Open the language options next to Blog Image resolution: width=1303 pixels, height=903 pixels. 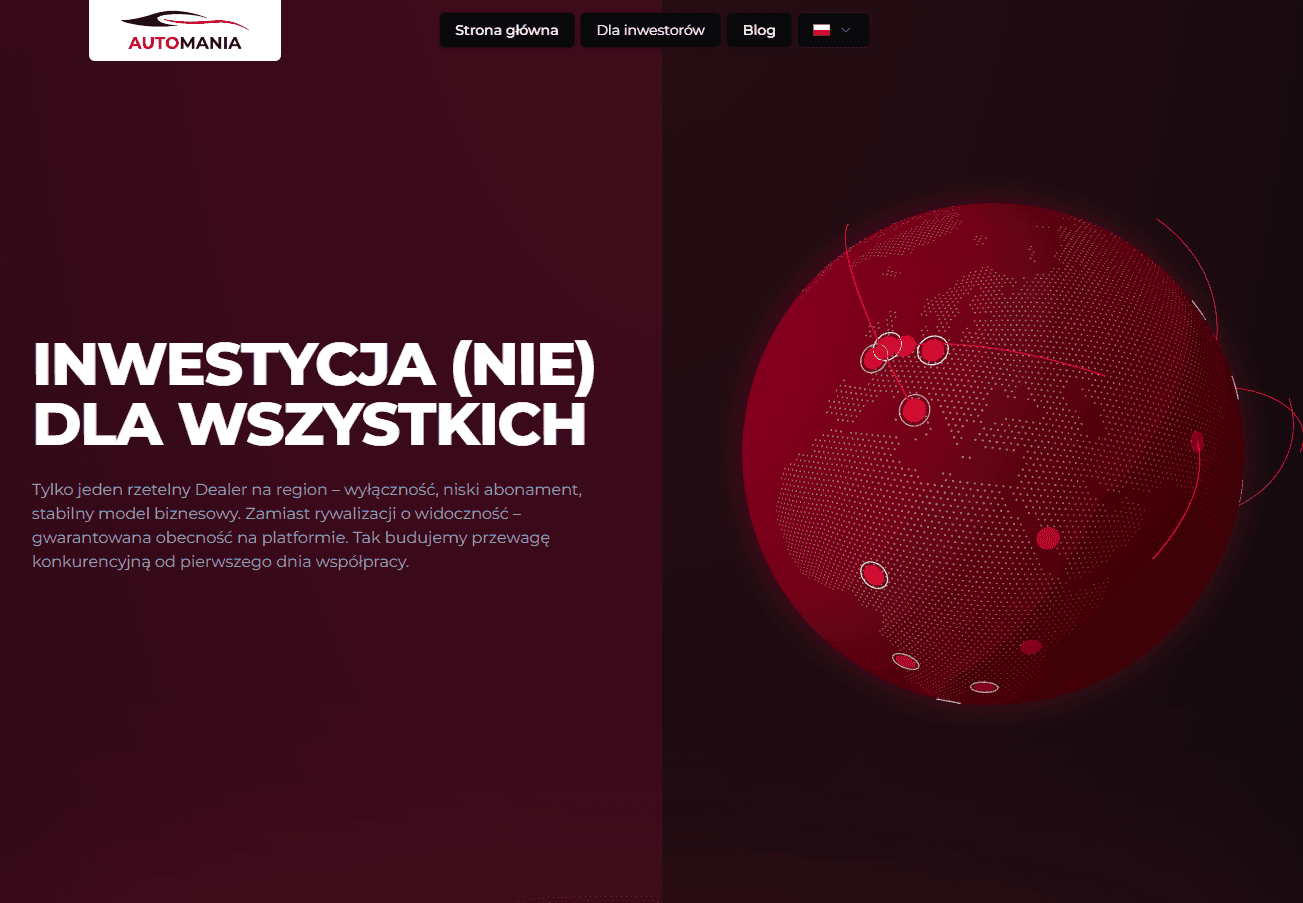833,30
